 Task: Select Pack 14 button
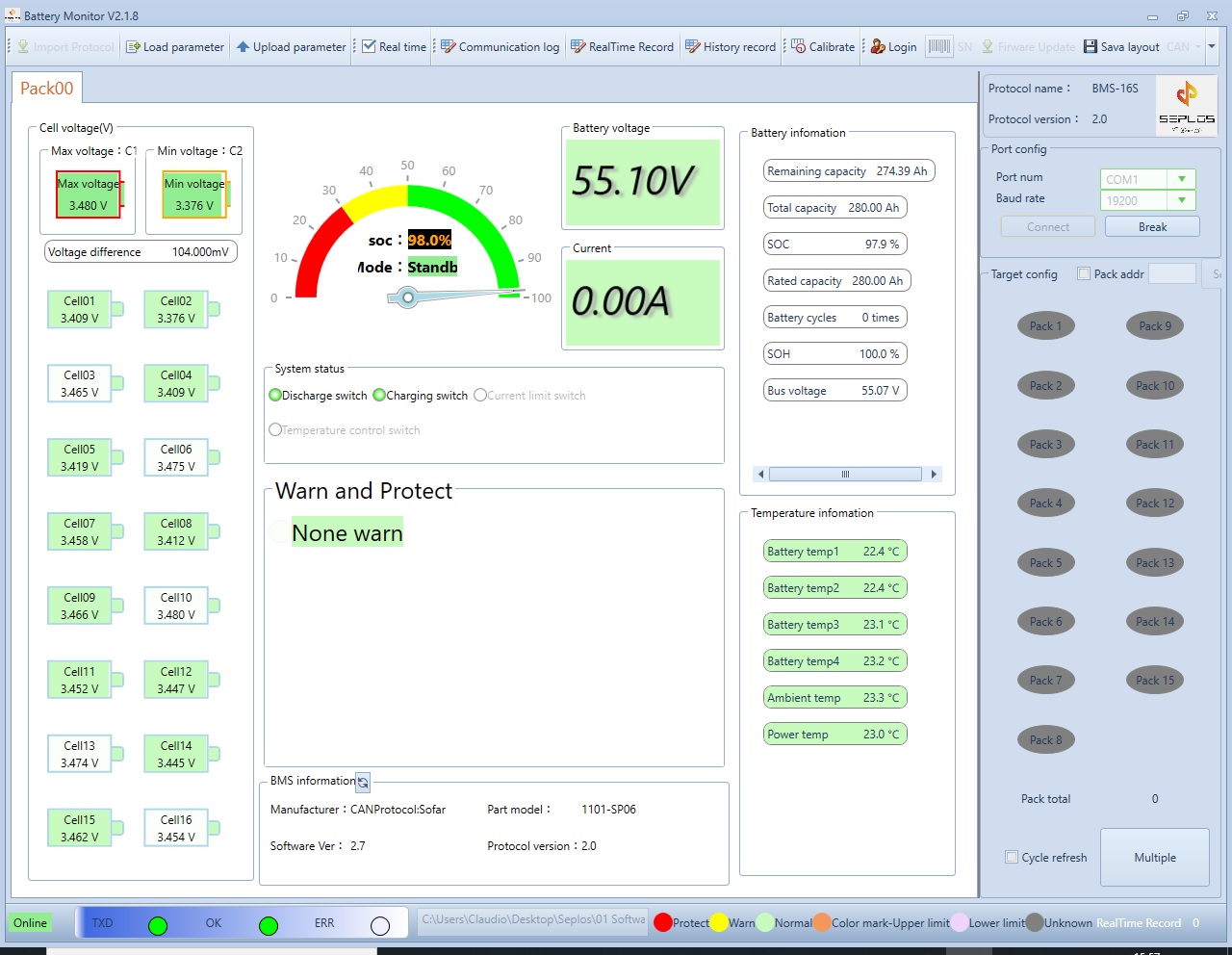click(1155, 621)
